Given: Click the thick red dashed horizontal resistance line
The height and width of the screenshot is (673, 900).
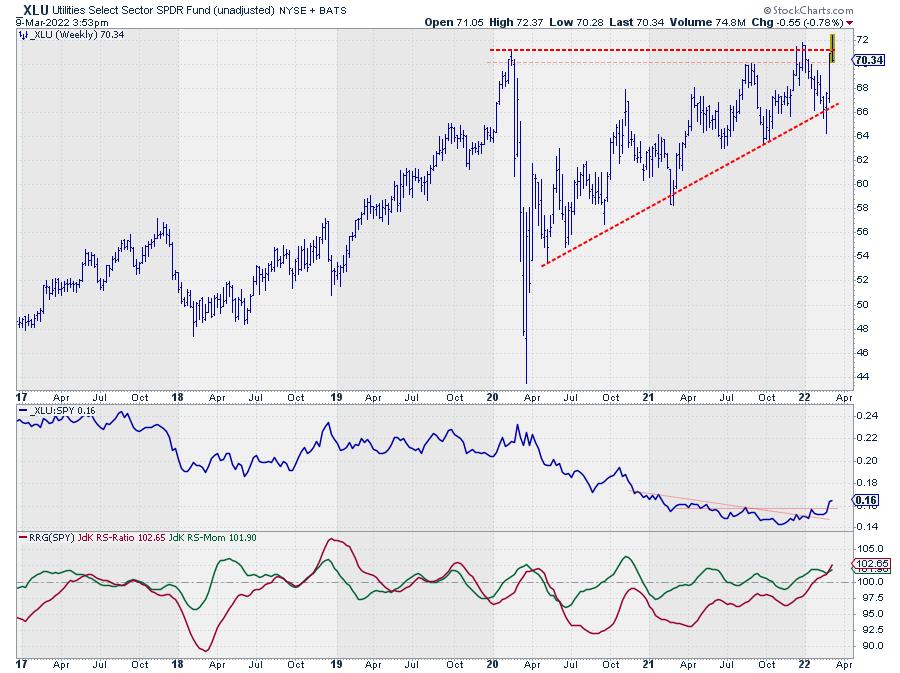Looking at the screenshot, I should (660, 50).
